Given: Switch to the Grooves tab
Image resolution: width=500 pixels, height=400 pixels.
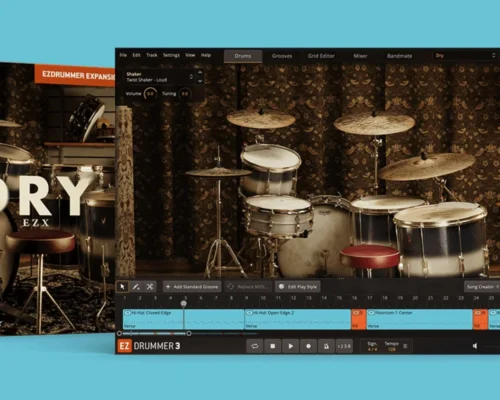Looking at the screenshot, I should click(x=282, y=56).
